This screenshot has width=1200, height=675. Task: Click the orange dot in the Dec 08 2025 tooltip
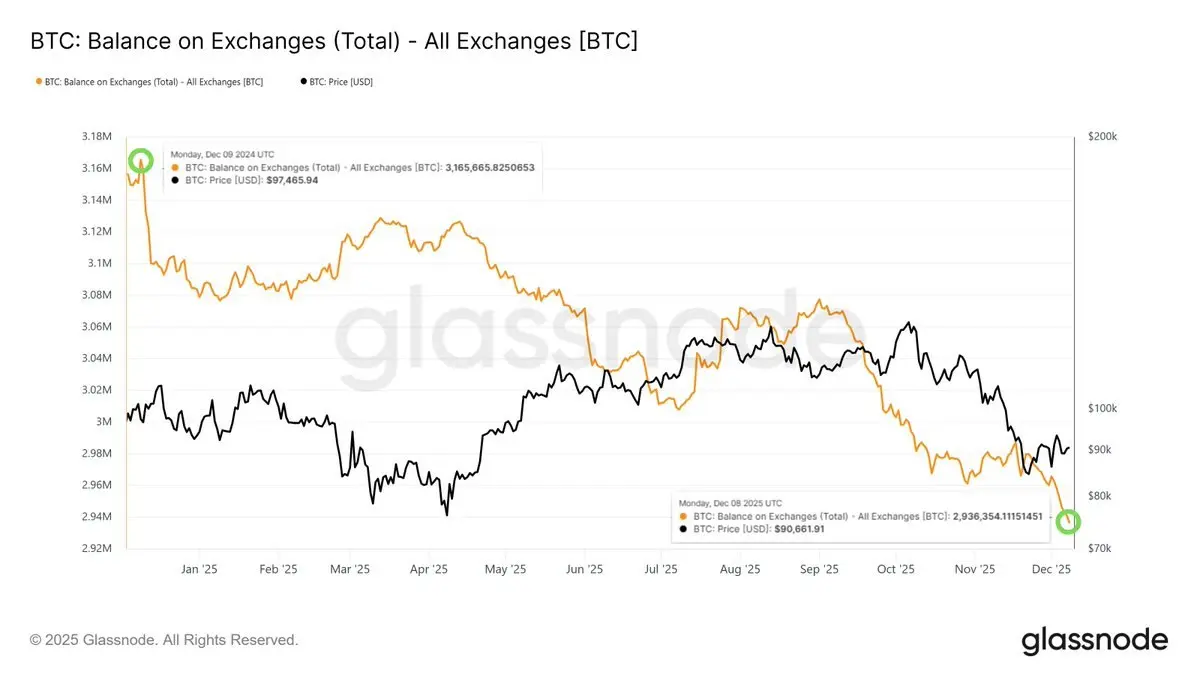point(683,516)
